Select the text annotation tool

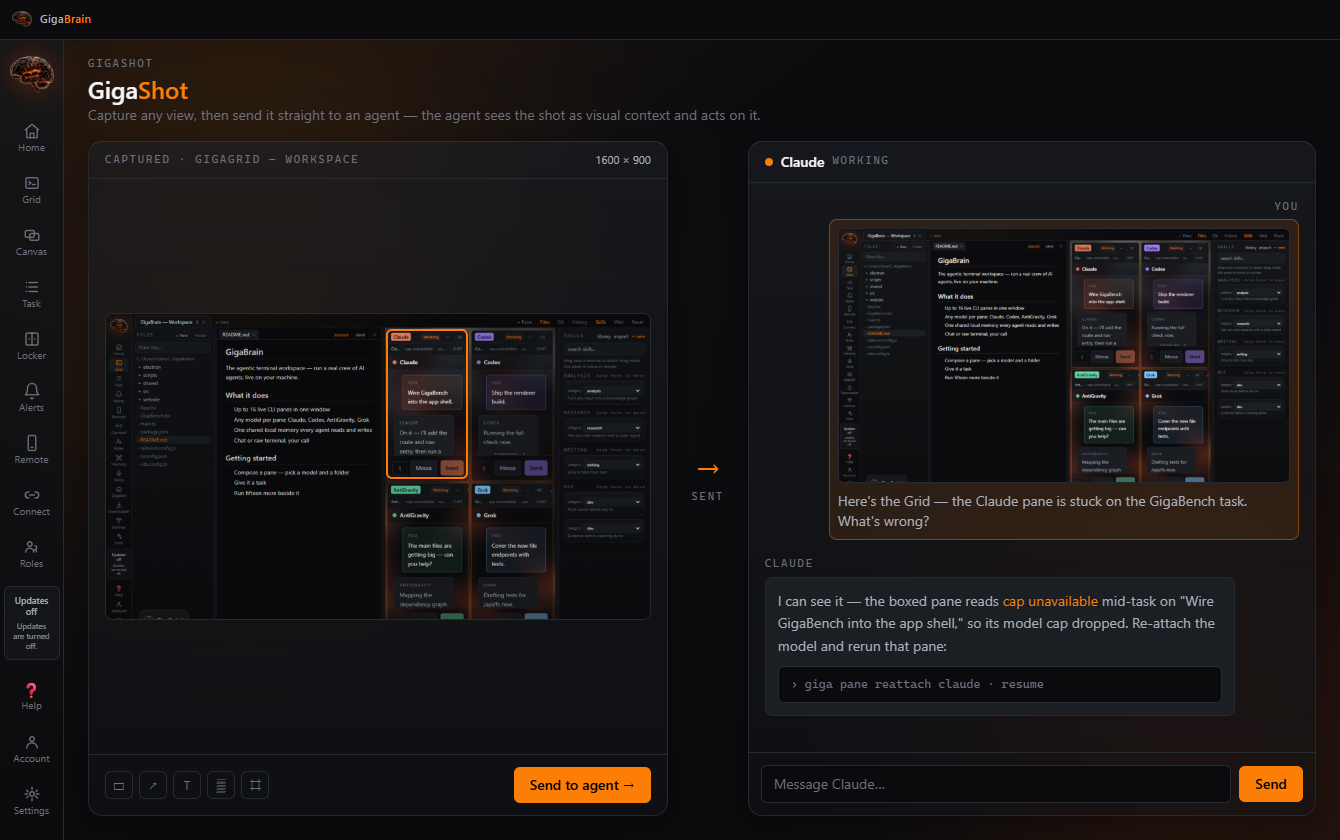click(187, 785)
